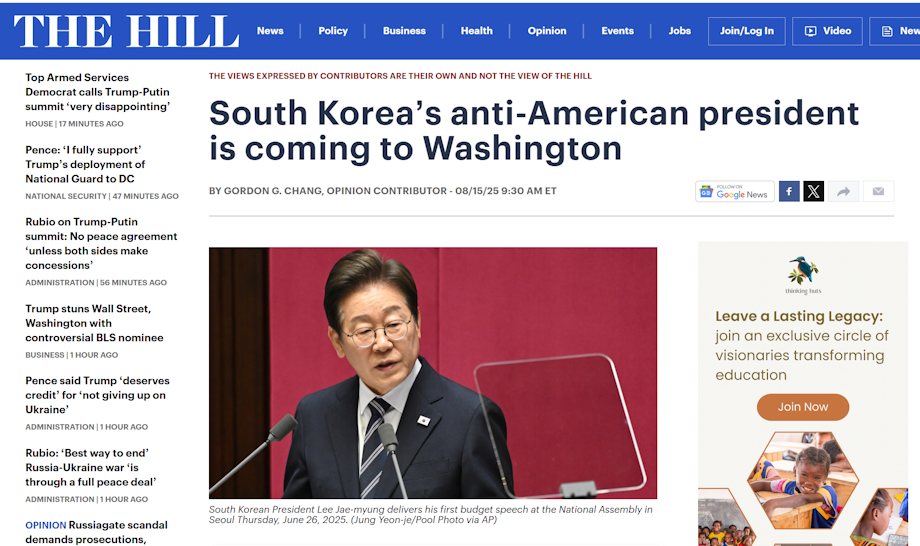Open the Opinion menu item
920x546 pixels.
coord(547,31)
